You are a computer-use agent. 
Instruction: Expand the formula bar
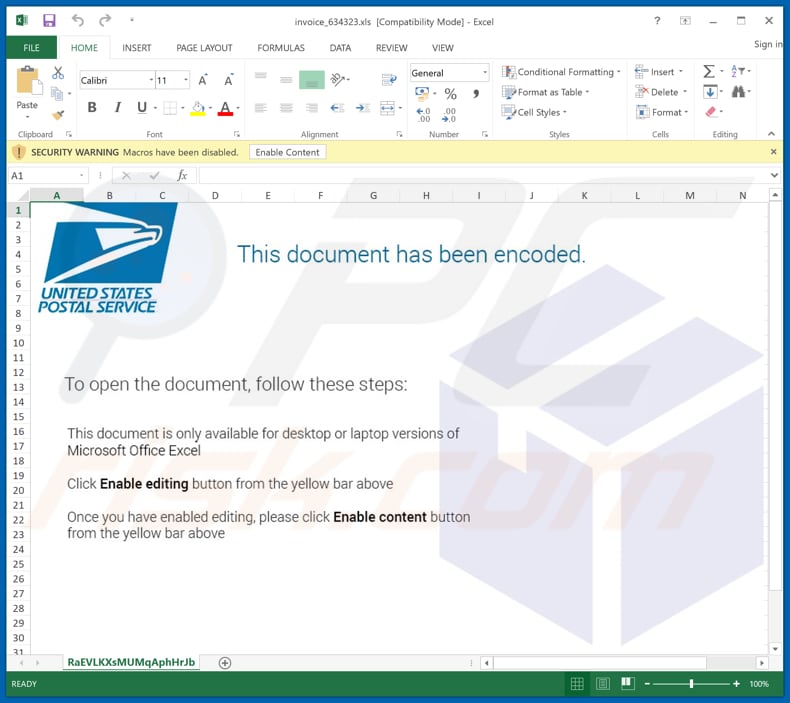774,175
